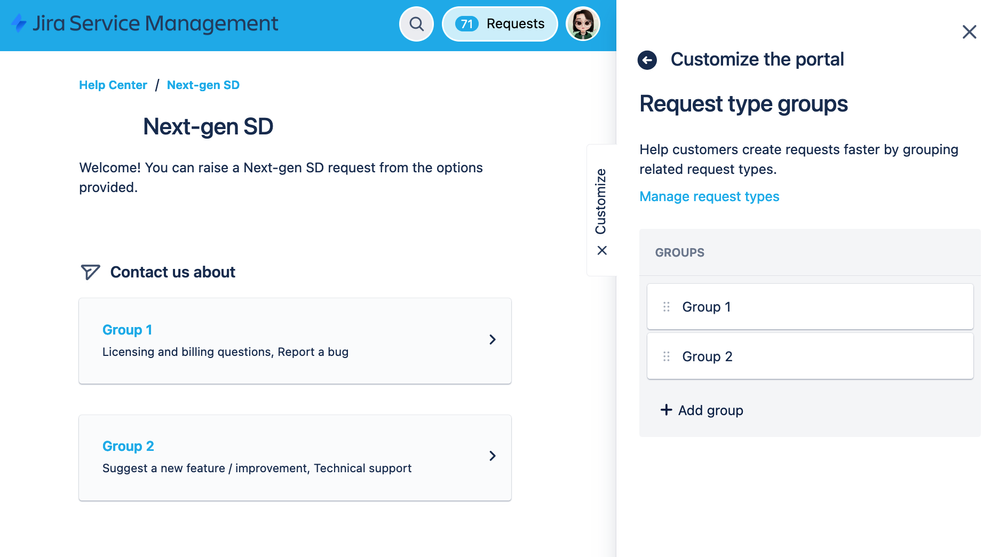The width and height of the screenshot is (999, 557).
Task: Click the plus icon for Add group
Action: [666, 410]
